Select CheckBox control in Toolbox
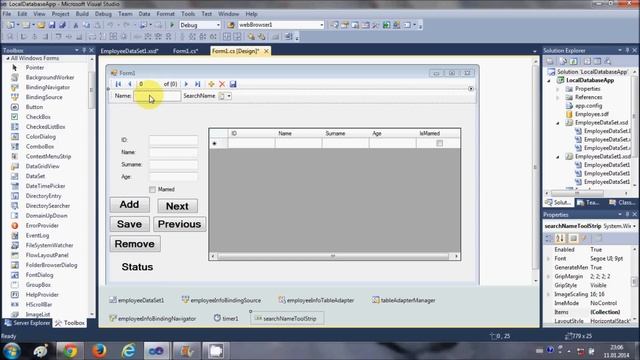The height and width of the screenshot is (360, 640). pyautogui.click(x=38, y=117)
